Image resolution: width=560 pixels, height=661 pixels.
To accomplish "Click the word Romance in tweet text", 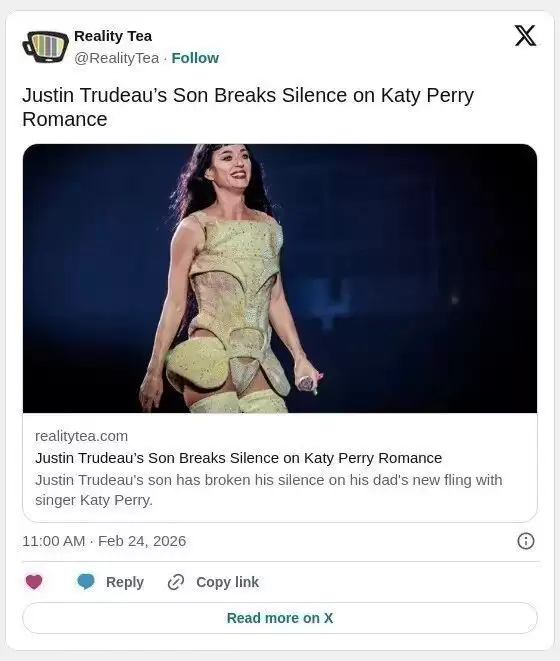I will (x=65, y=119).
